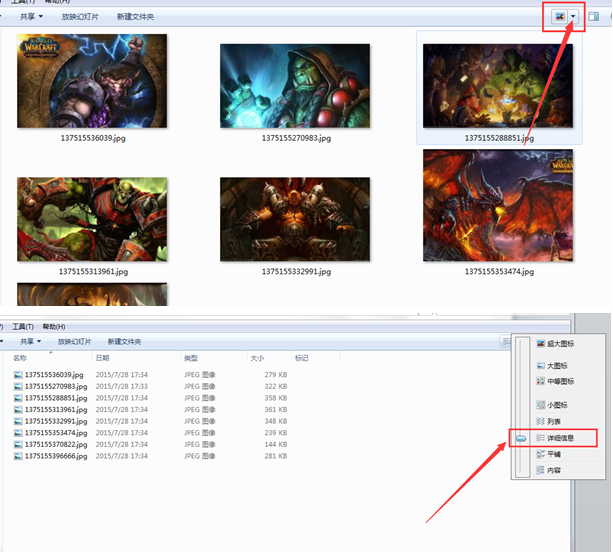Choose 详细信息 in the view menu

(555, 438)
